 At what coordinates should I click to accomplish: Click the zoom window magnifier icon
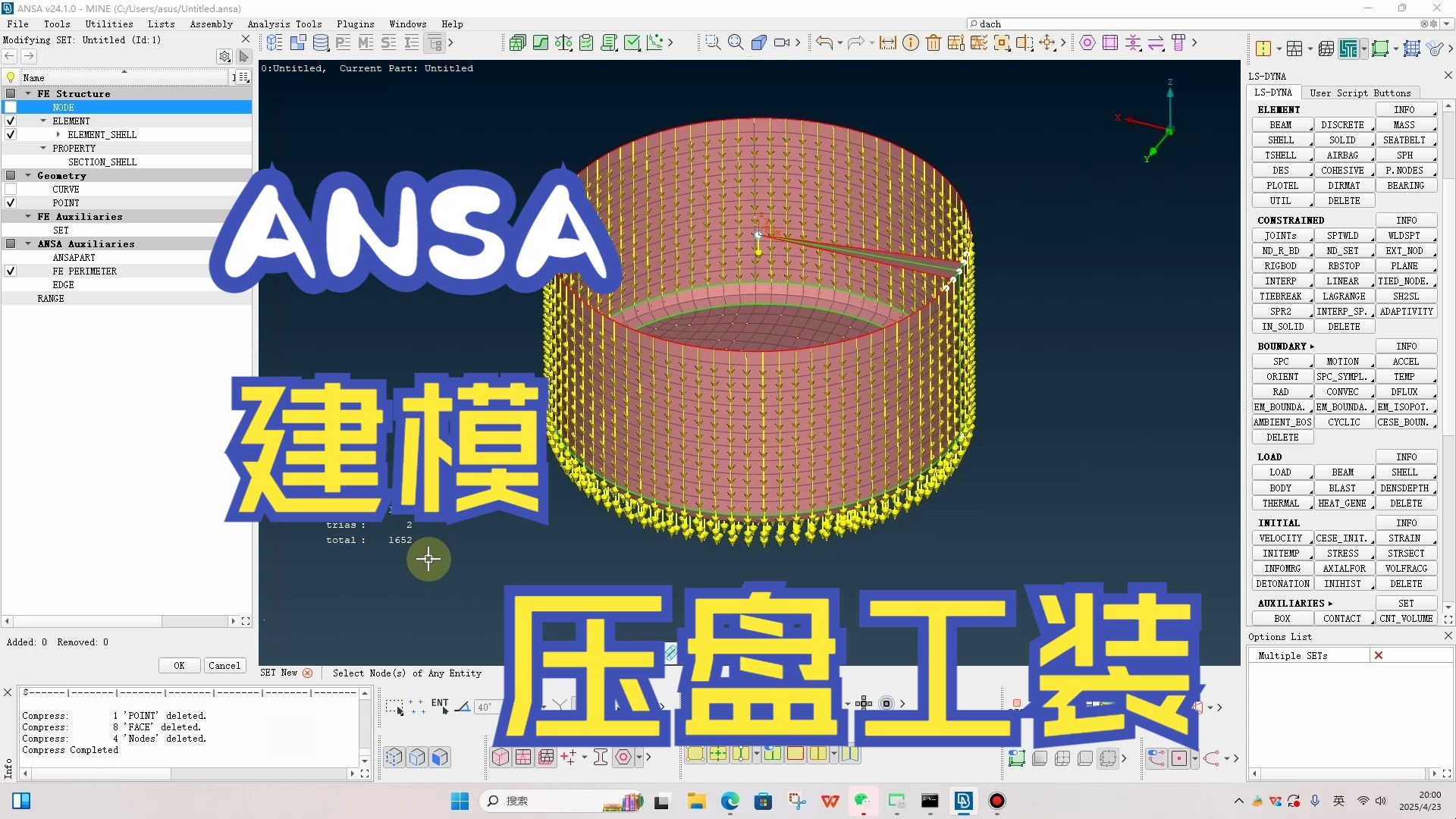[x=713, y=43]
